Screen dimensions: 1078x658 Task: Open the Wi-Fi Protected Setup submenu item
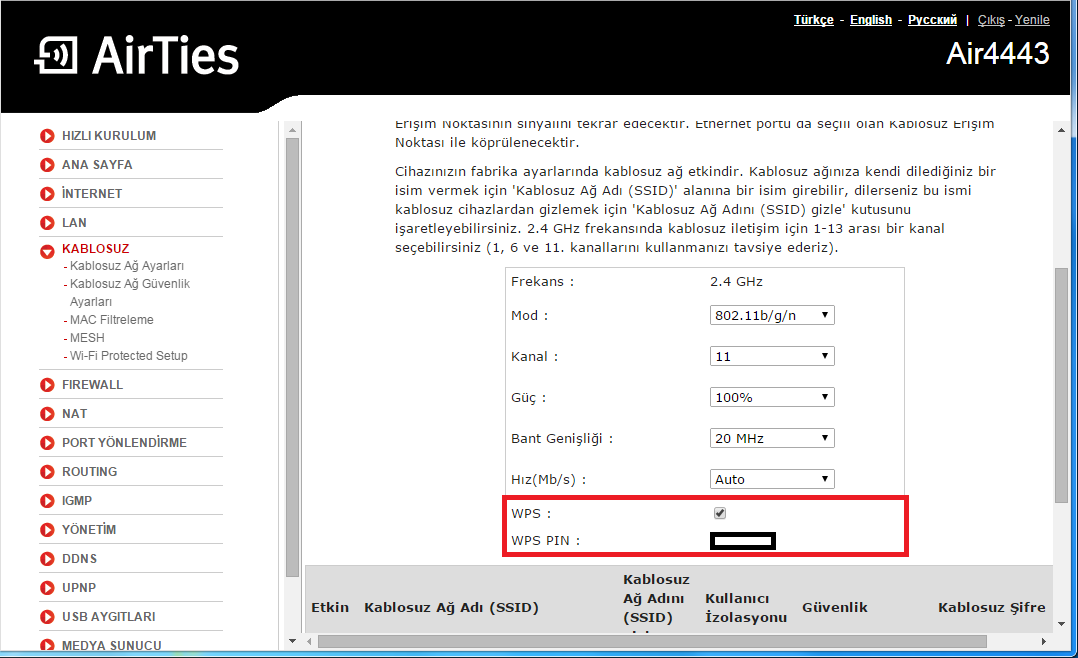[x=129, y=355]
